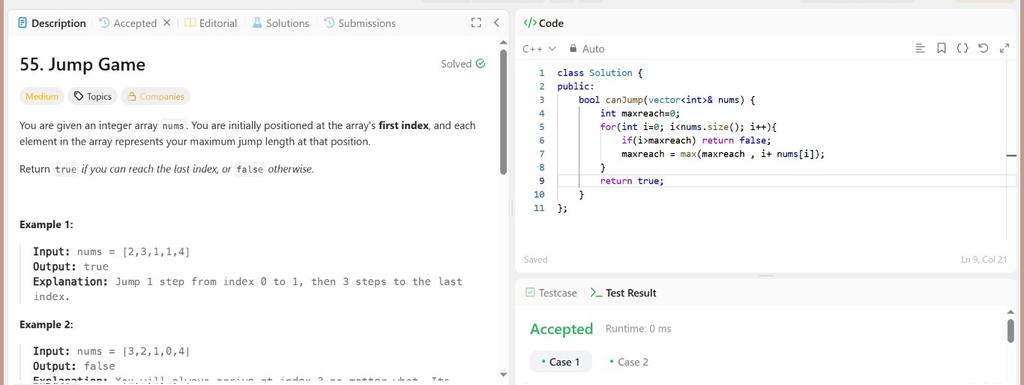Click the 'Example 1:' heading
This screenshot has height=385, width=1024.
click(46, 224)
